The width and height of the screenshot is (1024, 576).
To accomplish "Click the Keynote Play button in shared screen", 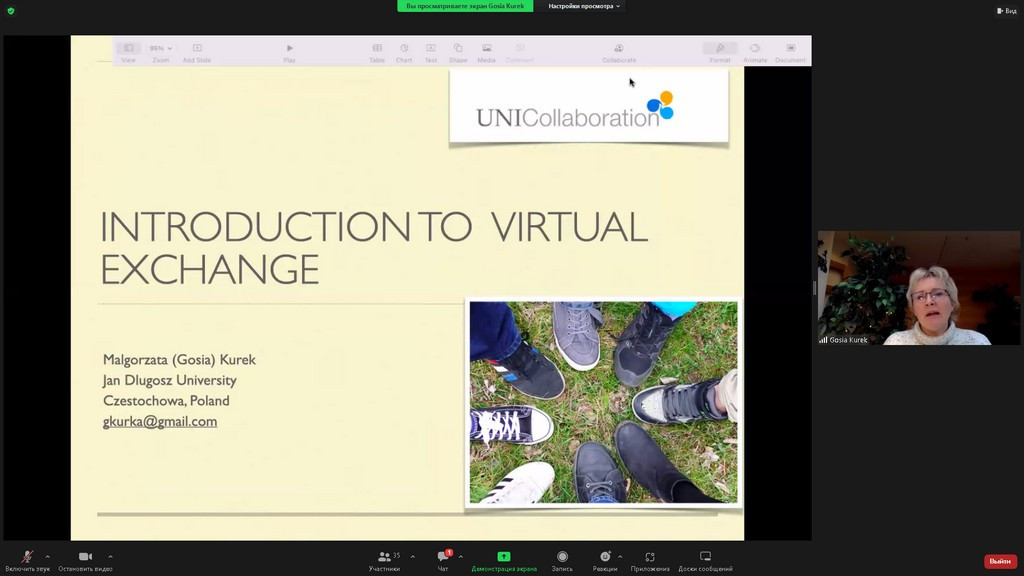I will pos(289,51).
